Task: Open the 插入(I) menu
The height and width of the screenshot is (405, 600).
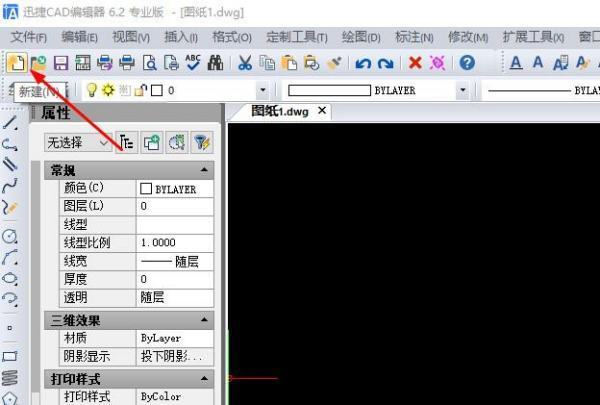Action: point(181,37)
